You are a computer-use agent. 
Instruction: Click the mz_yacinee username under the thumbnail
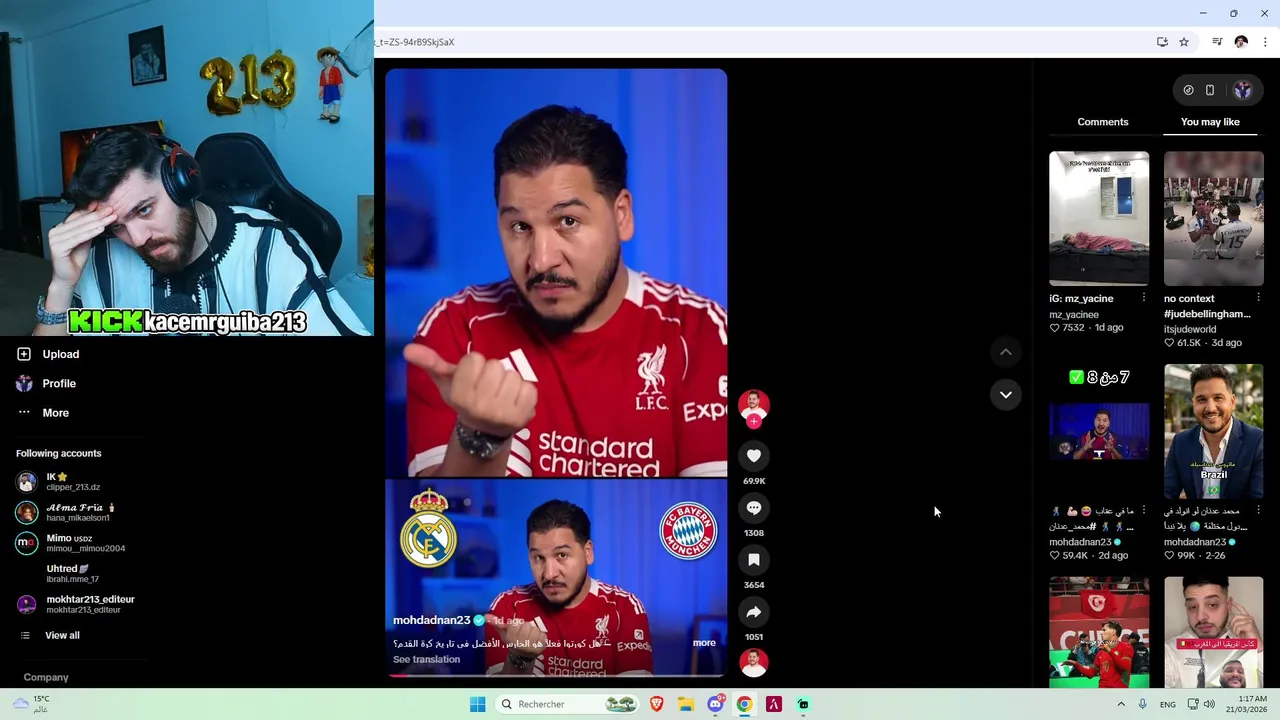point(1074,314)
